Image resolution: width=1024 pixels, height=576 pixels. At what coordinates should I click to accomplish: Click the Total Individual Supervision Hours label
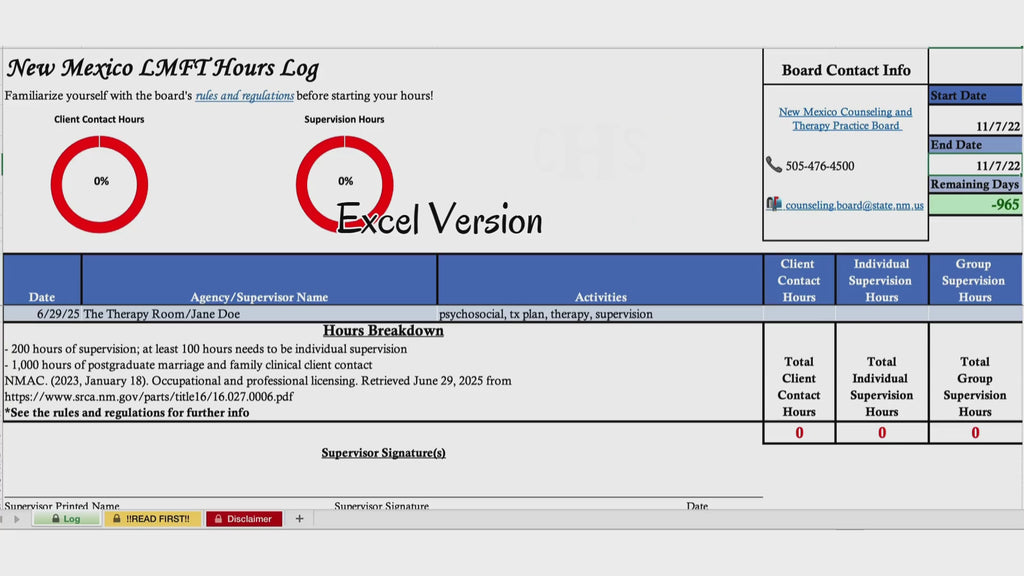point(882,387)
